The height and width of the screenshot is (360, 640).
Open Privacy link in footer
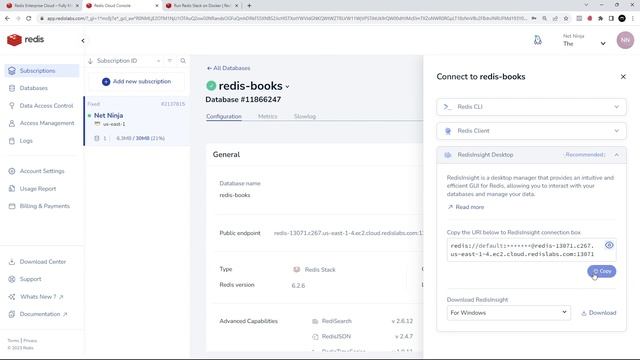click(30, 340)
